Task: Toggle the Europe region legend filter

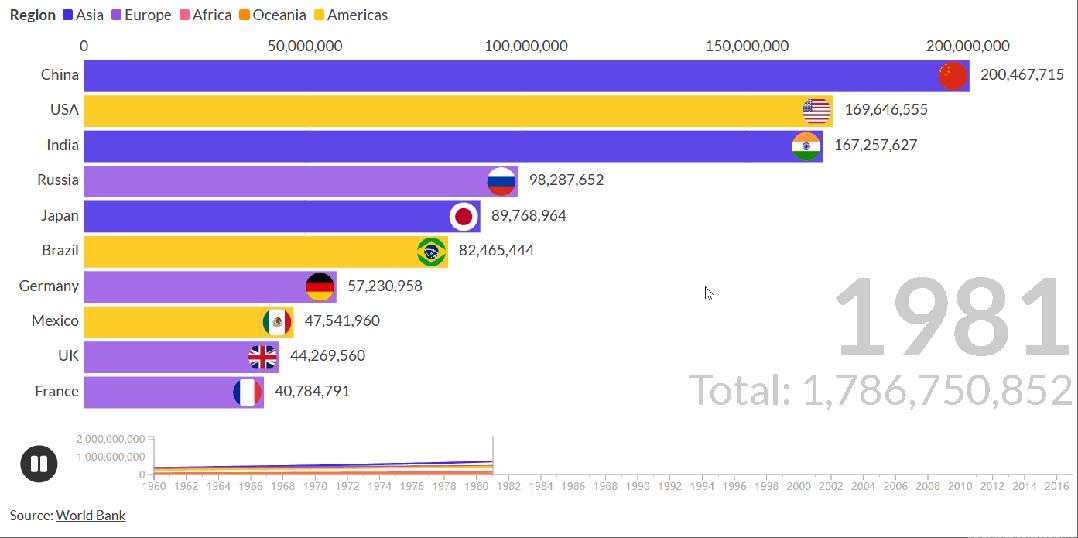Action: click(x=139, y=15)
